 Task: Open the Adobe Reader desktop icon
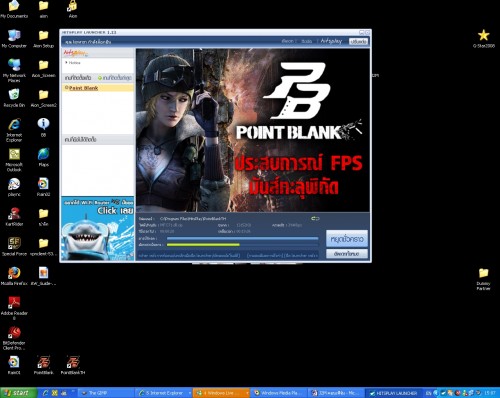click(14, 307)
